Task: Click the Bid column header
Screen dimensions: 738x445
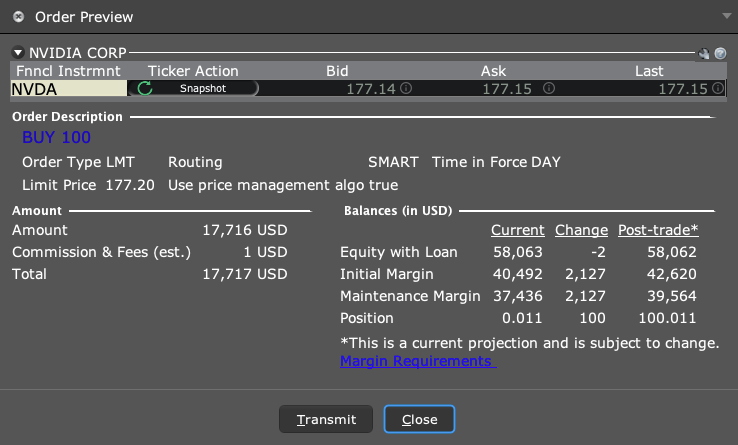Action: pos(337,71)
